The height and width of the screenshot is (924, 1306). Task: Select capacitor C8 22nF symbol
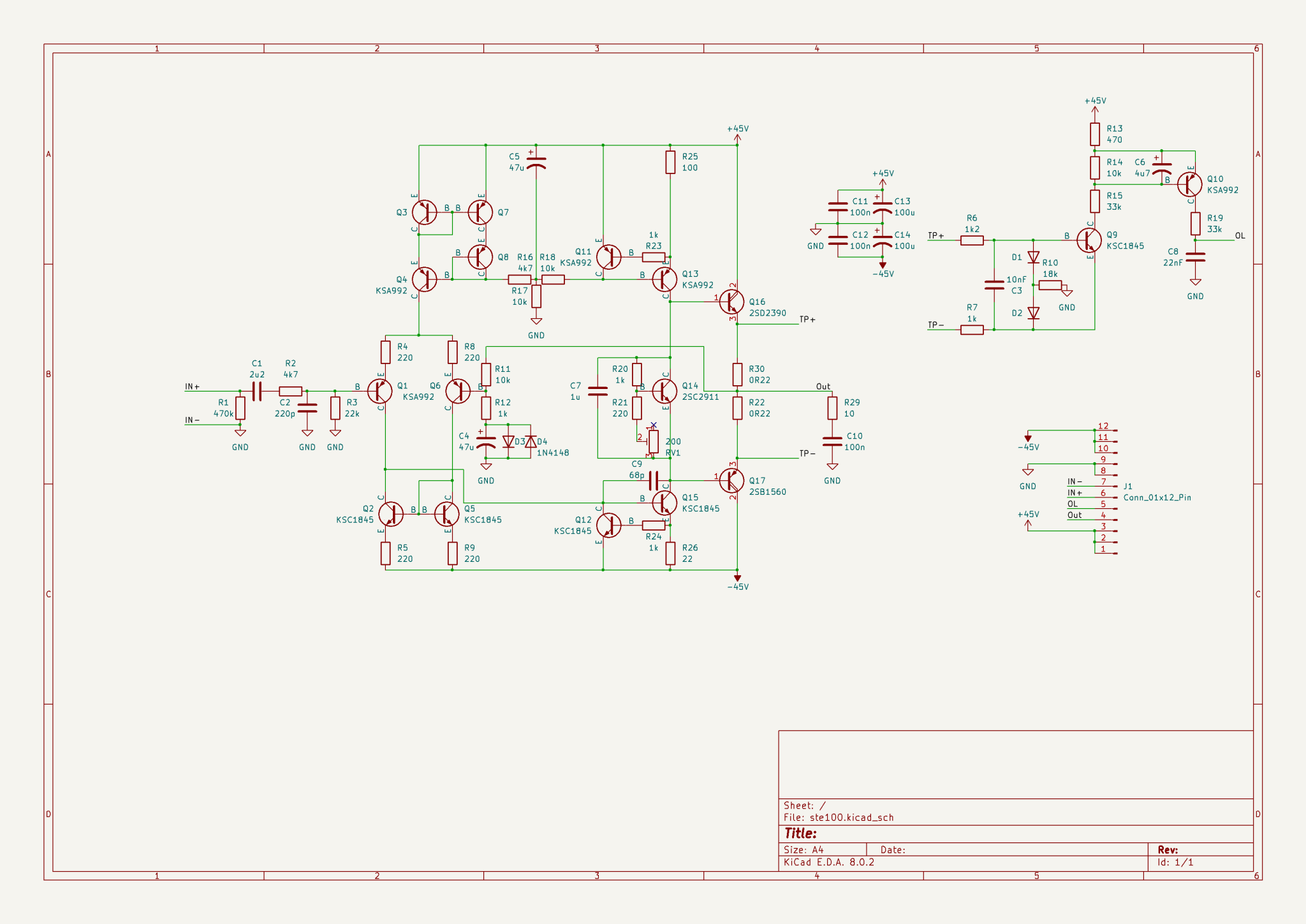tap(1195, 258)
